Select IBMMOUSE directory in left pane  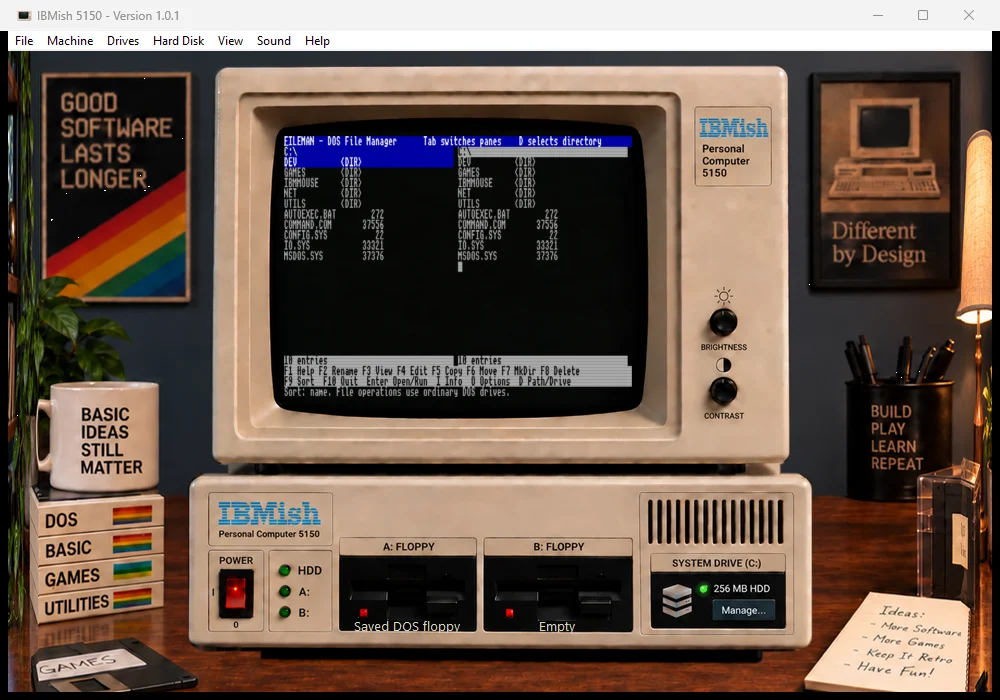coord(368,183)
